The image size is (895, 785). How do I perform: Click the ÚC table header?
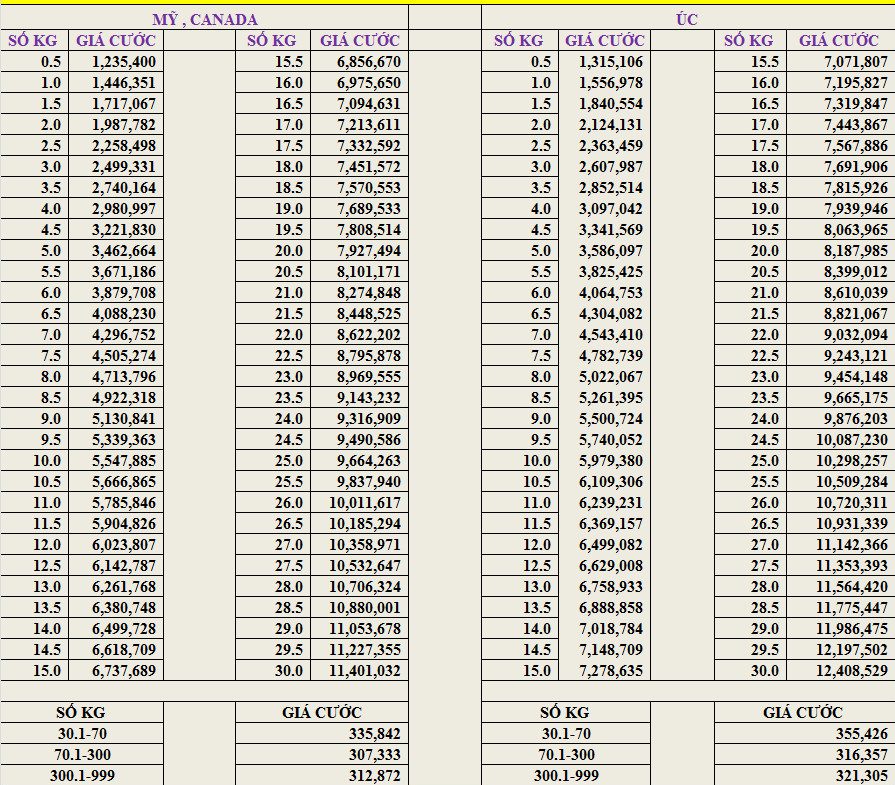687,19
